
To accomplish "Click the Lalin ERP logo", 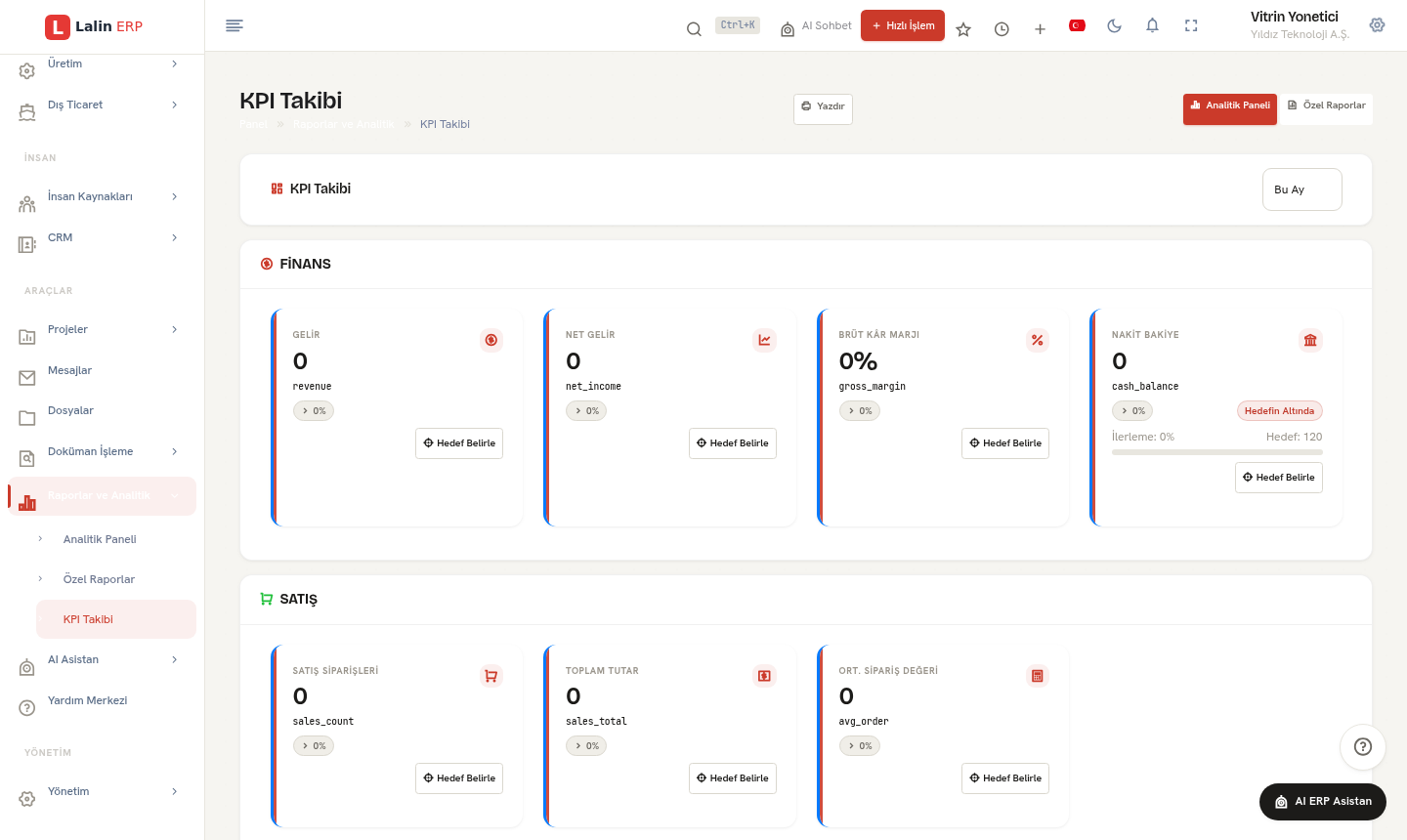I will 94,26.
